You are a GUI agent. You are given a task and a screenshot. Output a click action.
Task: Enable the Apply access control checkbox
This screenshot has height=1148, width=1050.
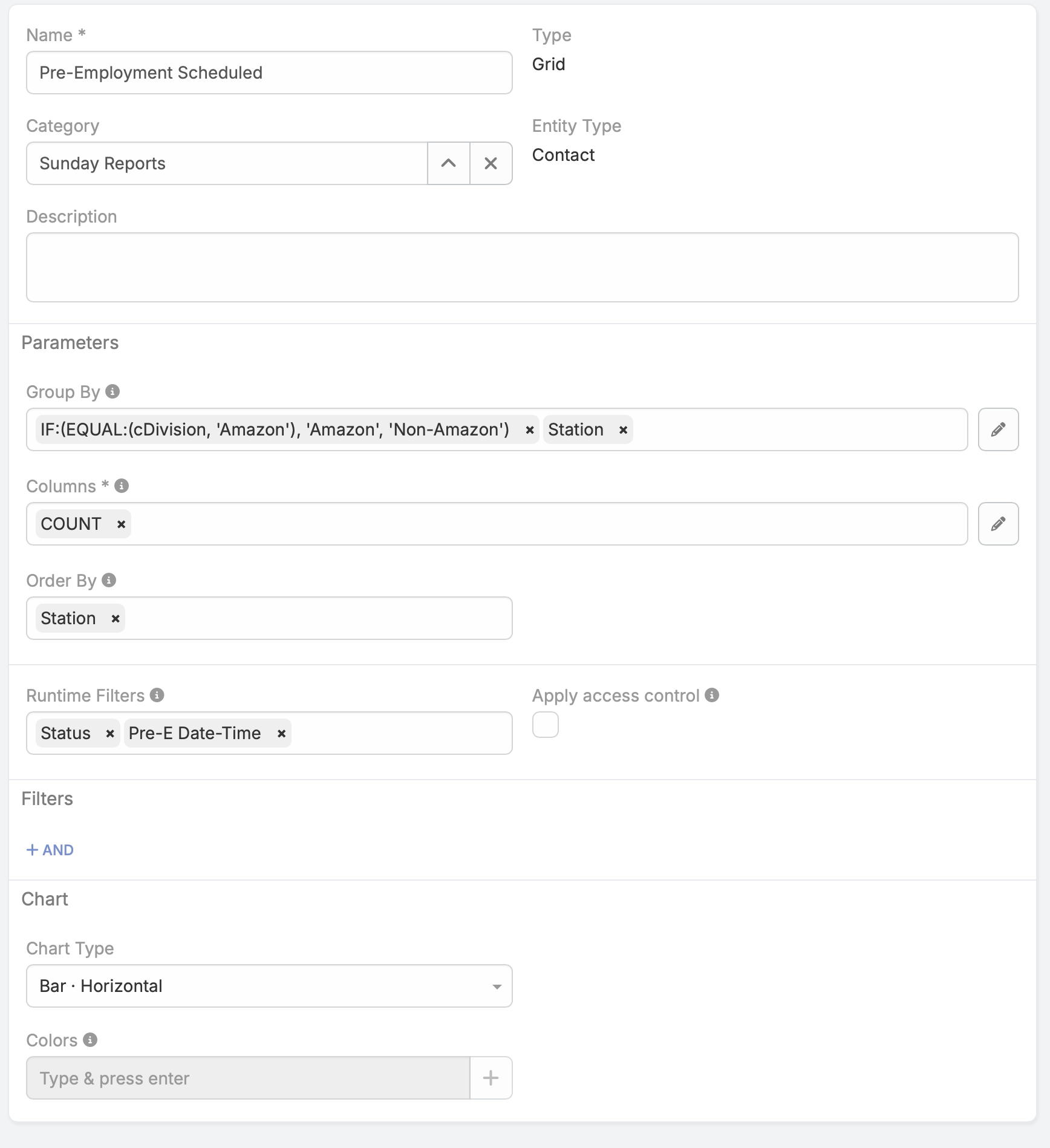(545, 725)
